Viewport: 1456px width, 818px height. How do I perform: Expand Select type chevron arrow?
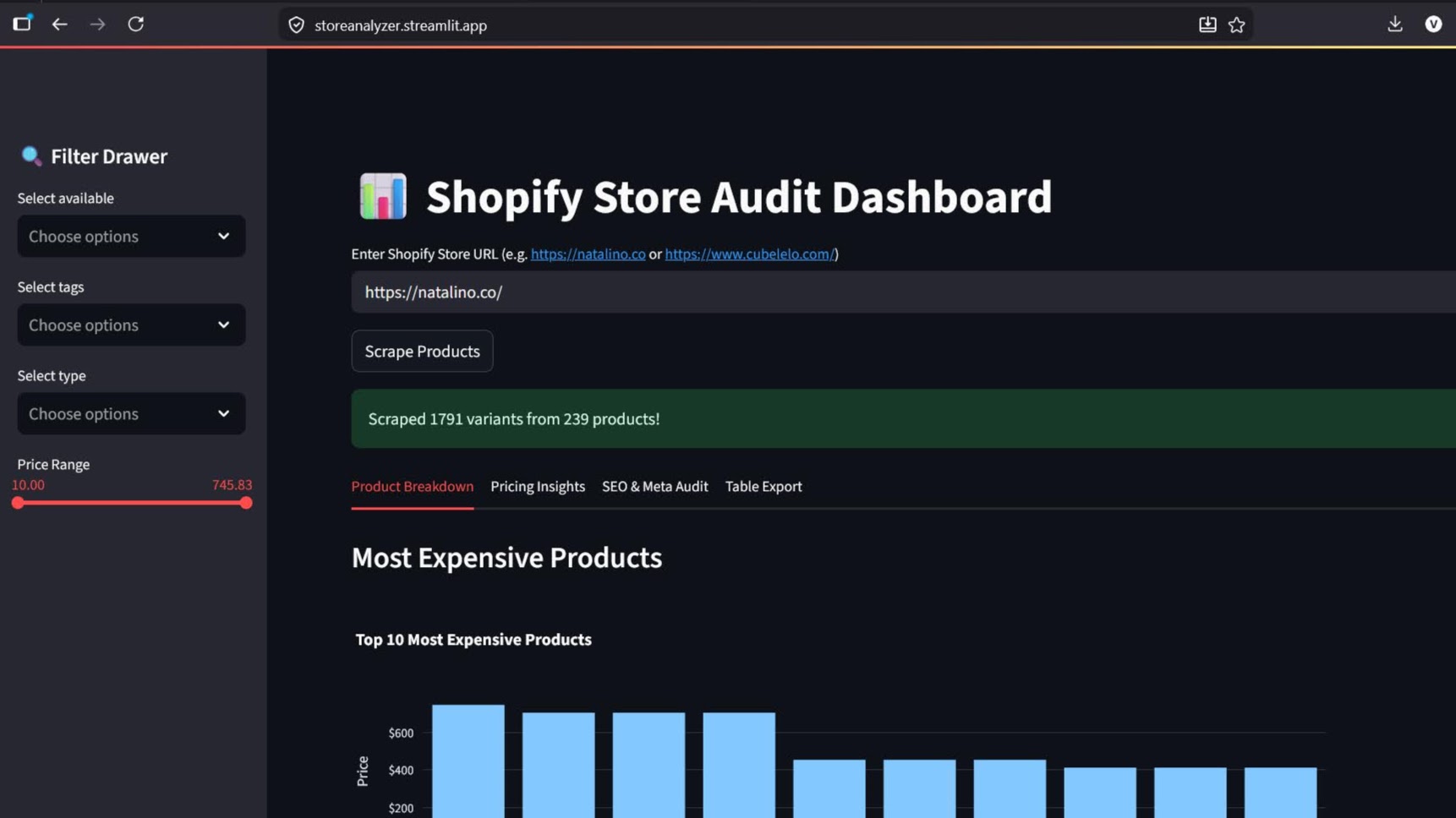[223, 414]
